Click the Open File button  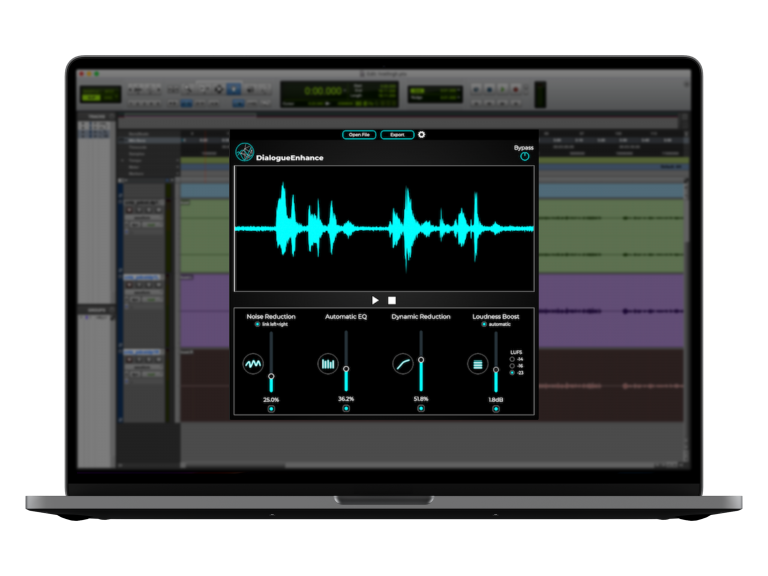click(x=359, y=135)
